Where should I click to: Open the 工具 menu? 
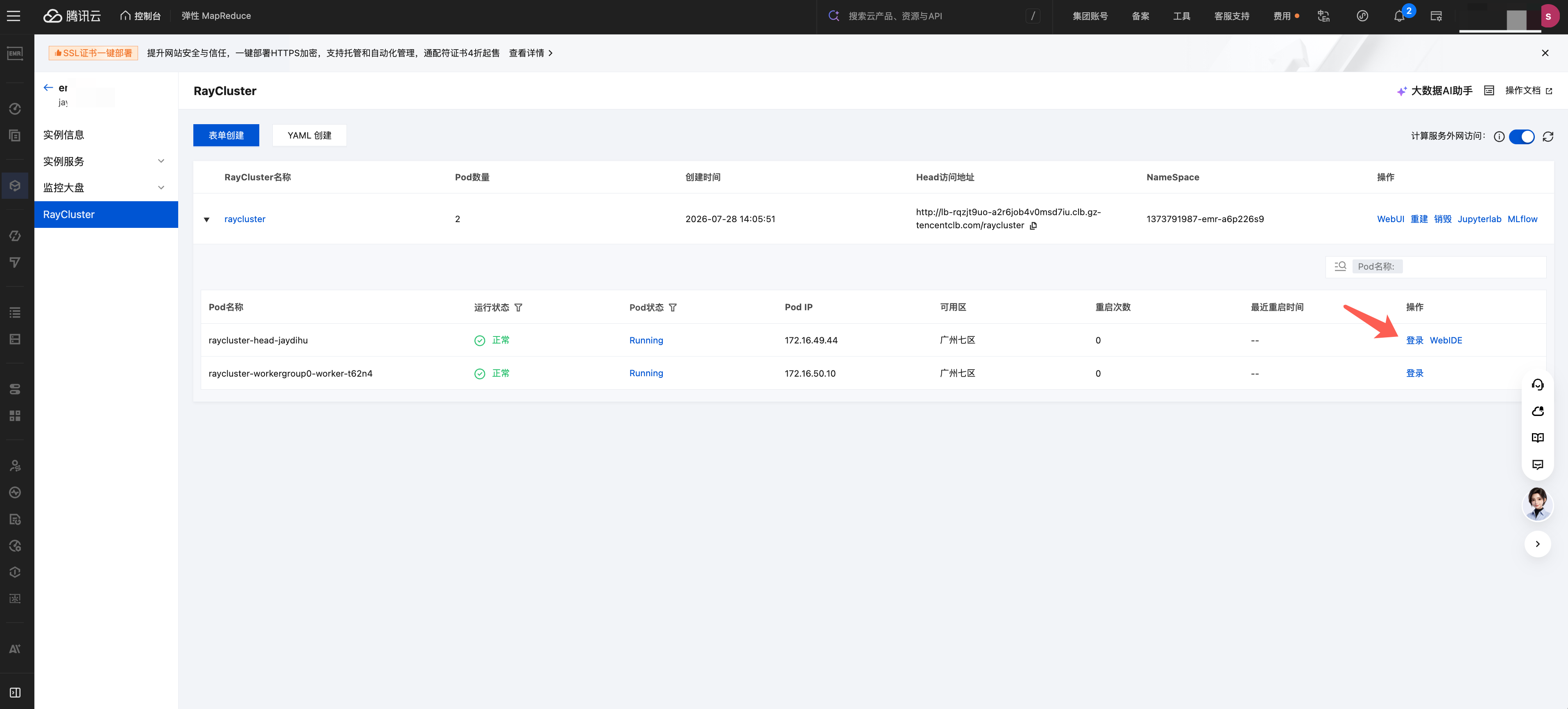click(x=1181, y=16)
